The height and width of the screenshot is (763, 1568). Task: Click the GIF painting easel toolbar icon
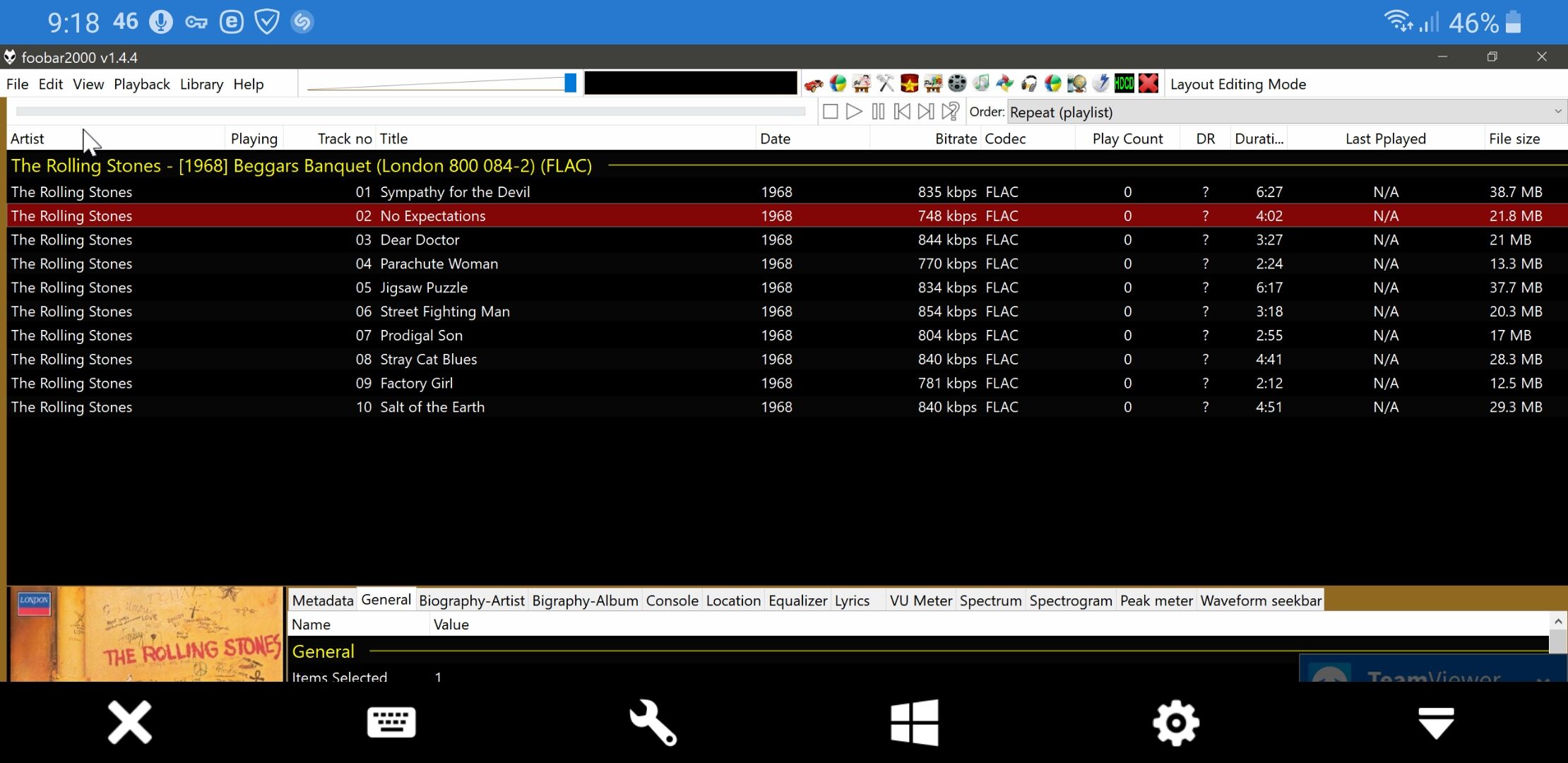tap(862, 84)
